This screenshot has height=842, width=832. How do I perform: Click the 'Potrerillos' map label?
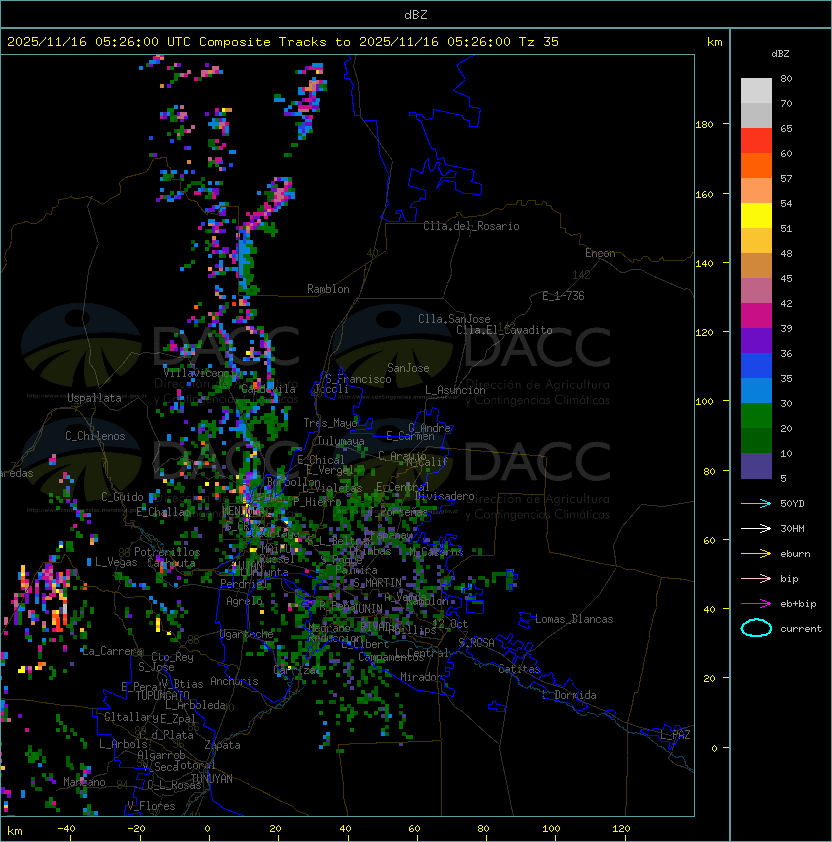pos(167,552)
